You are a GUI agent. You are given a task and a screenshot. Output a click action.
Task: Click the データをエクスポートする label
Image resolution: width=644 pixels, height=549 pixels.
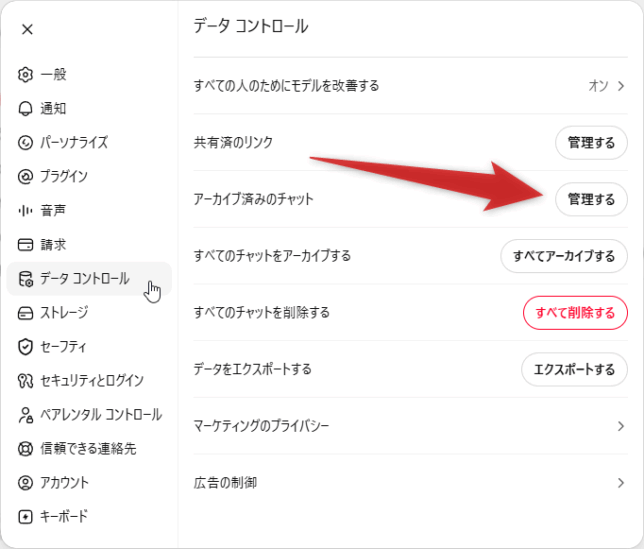[253, 369]
